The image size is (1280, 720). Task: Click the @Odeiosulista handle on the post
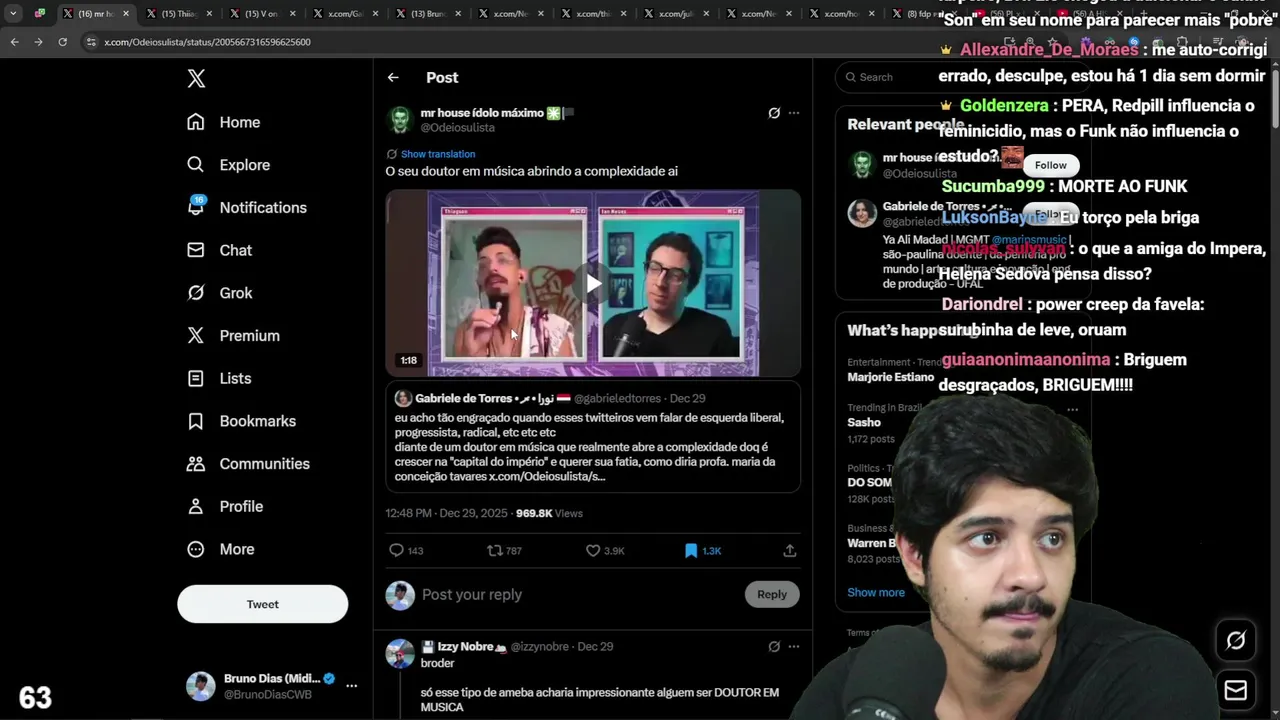pyautogui.click(x=458, y=128)
